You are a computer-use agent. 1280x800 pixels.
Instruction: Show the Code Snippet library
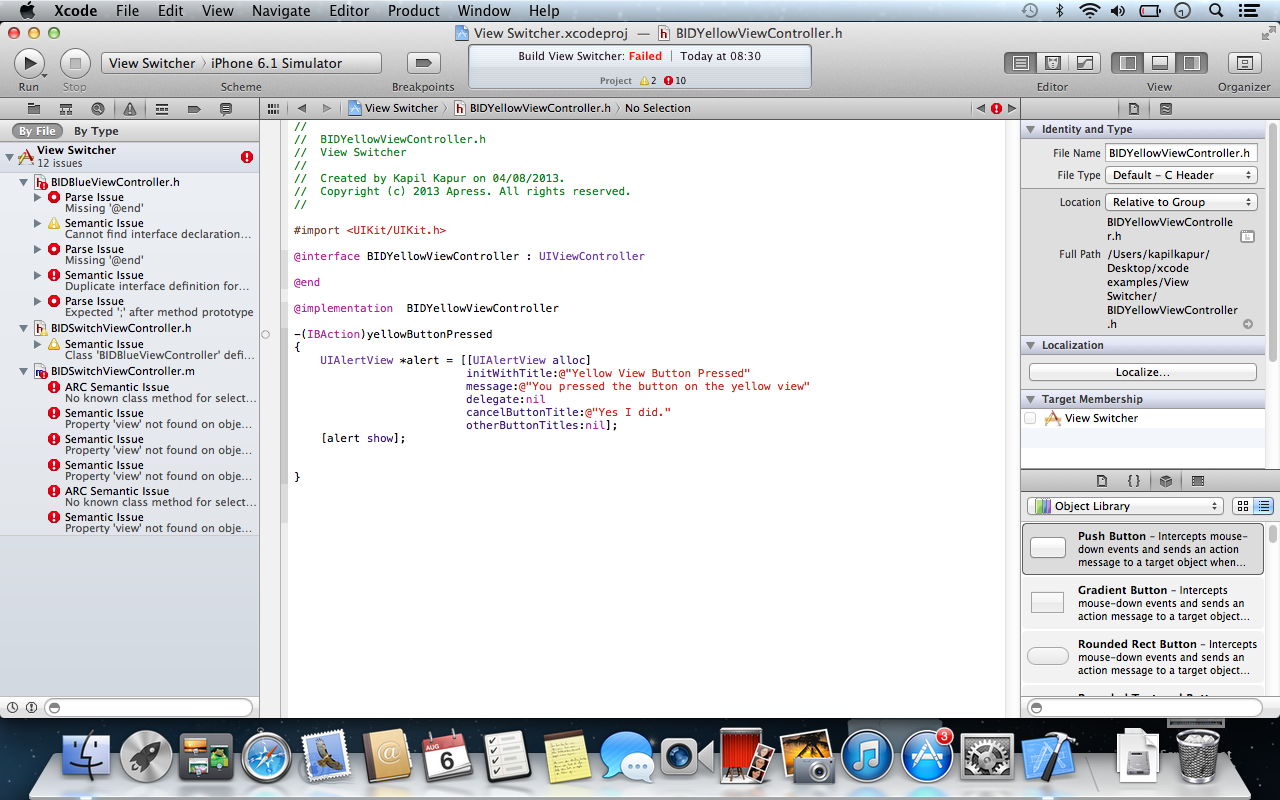(x=1134, y=481)
